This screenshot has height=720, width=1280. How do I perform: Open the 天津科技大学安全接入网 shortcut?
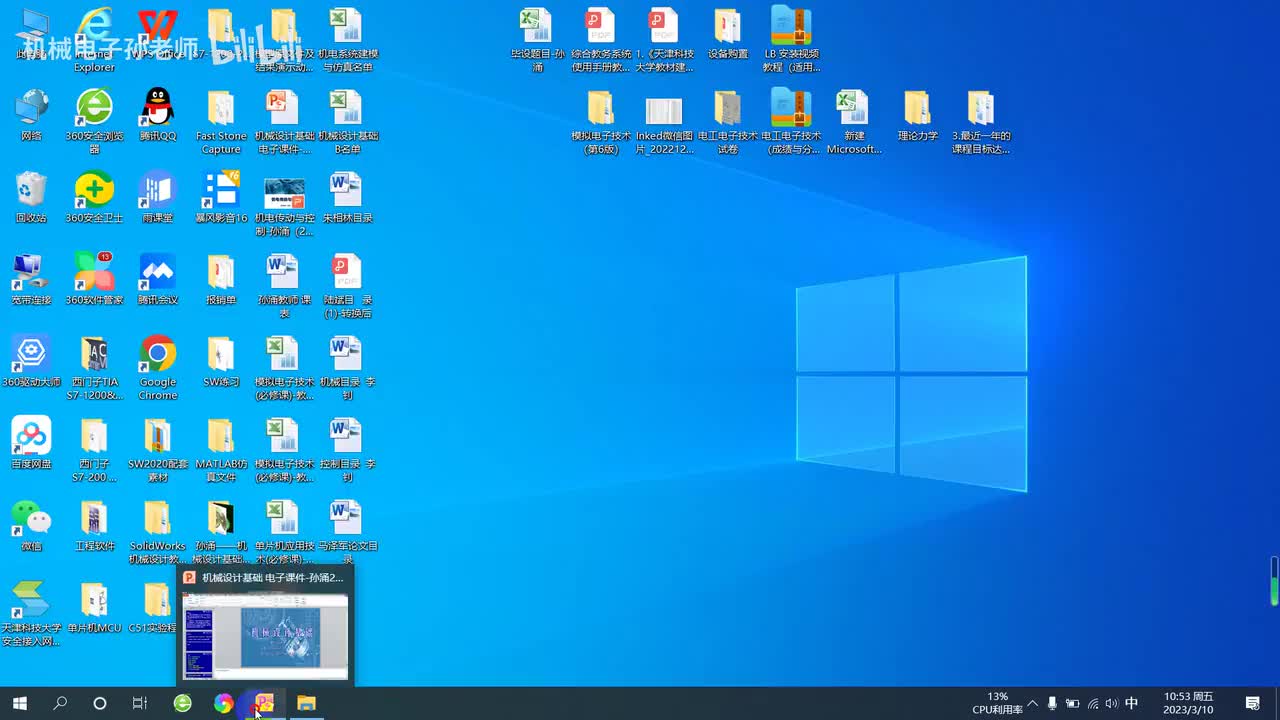(31, 614)
